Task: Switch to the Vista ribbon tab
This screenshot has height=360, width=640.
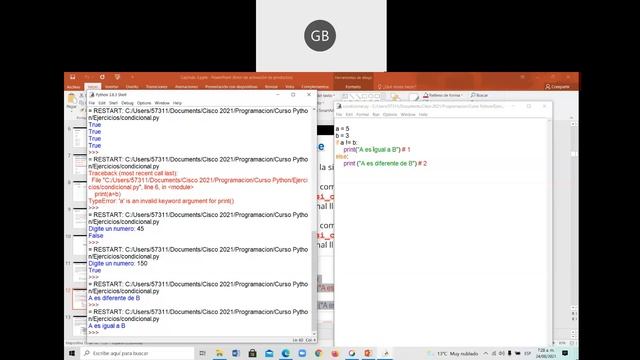Action: point(290,87)
